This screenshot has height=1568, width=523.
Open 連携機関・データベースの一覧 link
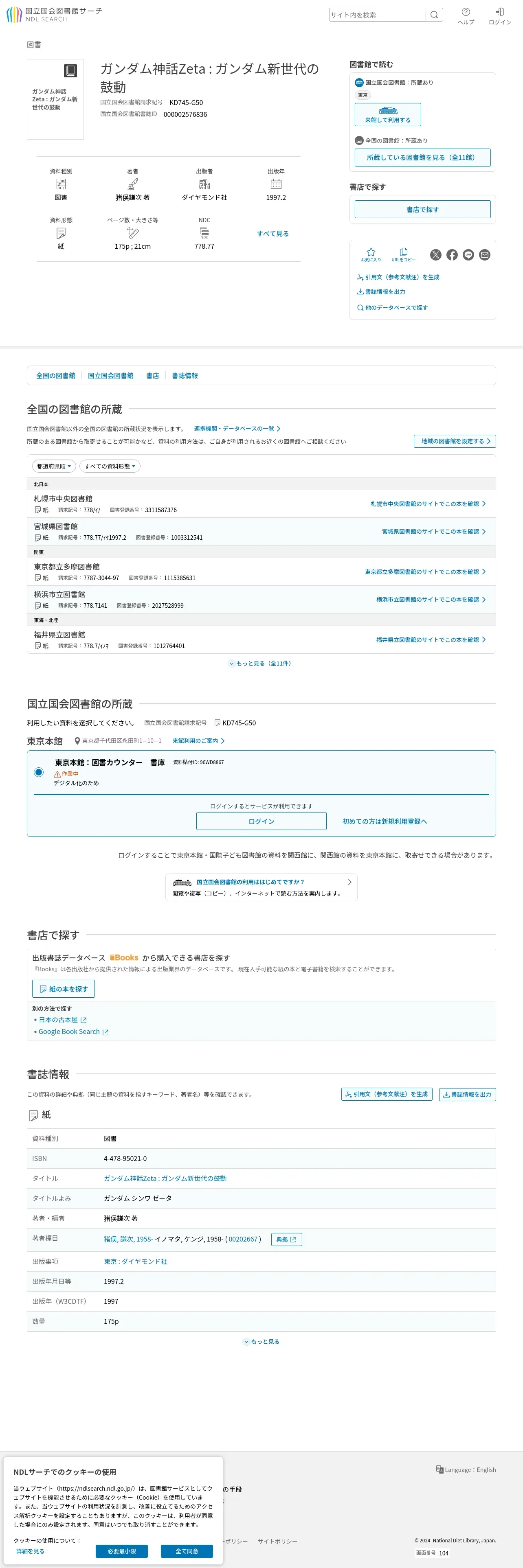237,429
